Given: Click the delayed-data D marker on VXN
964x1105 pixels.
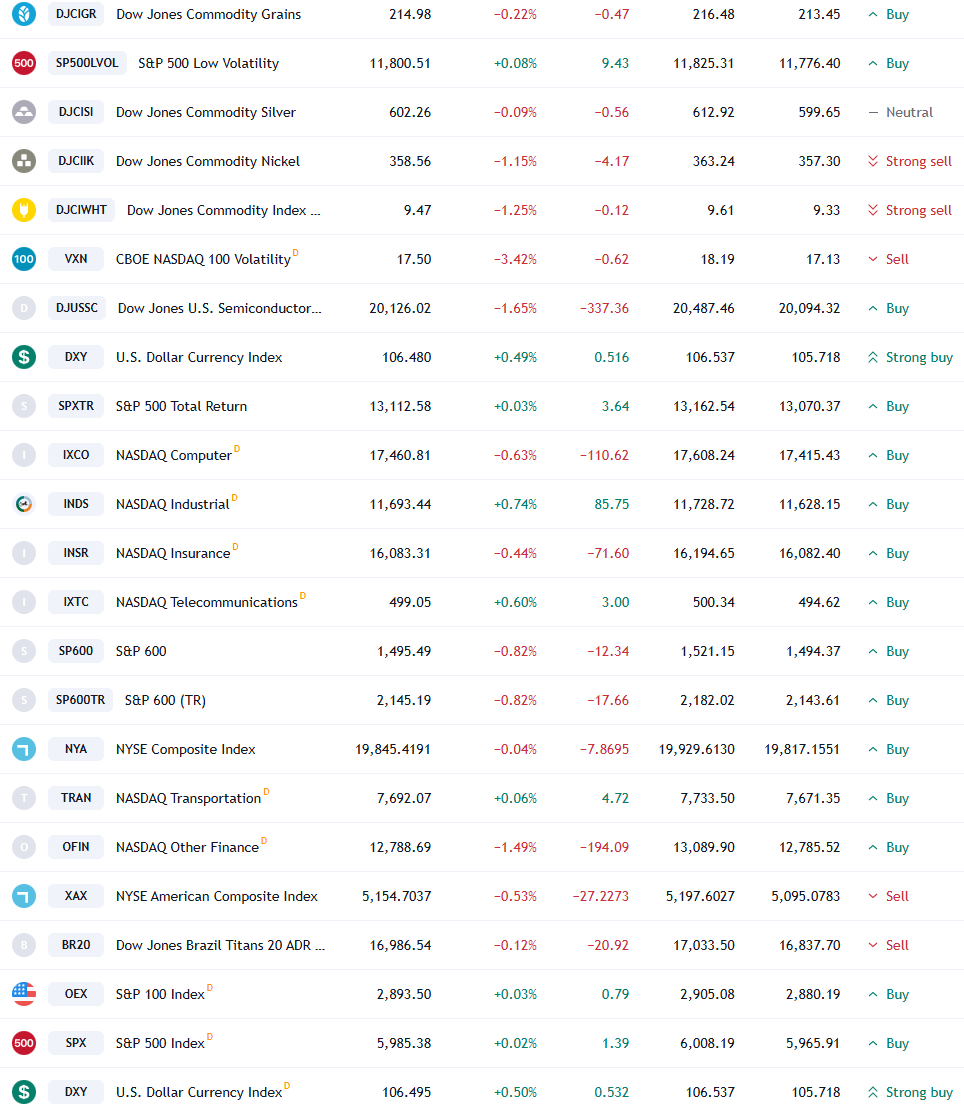Looking at the screenshot, I should (x=295, y=252).
